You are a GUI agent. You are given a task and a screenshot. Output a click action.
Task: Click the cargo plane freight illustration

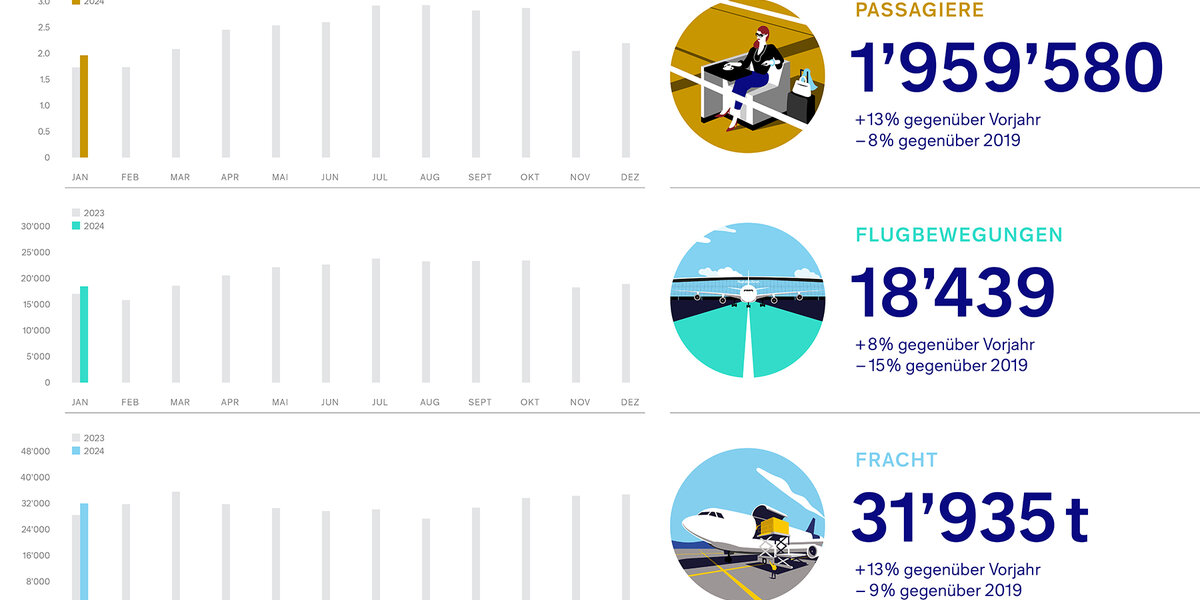(747, 524)
